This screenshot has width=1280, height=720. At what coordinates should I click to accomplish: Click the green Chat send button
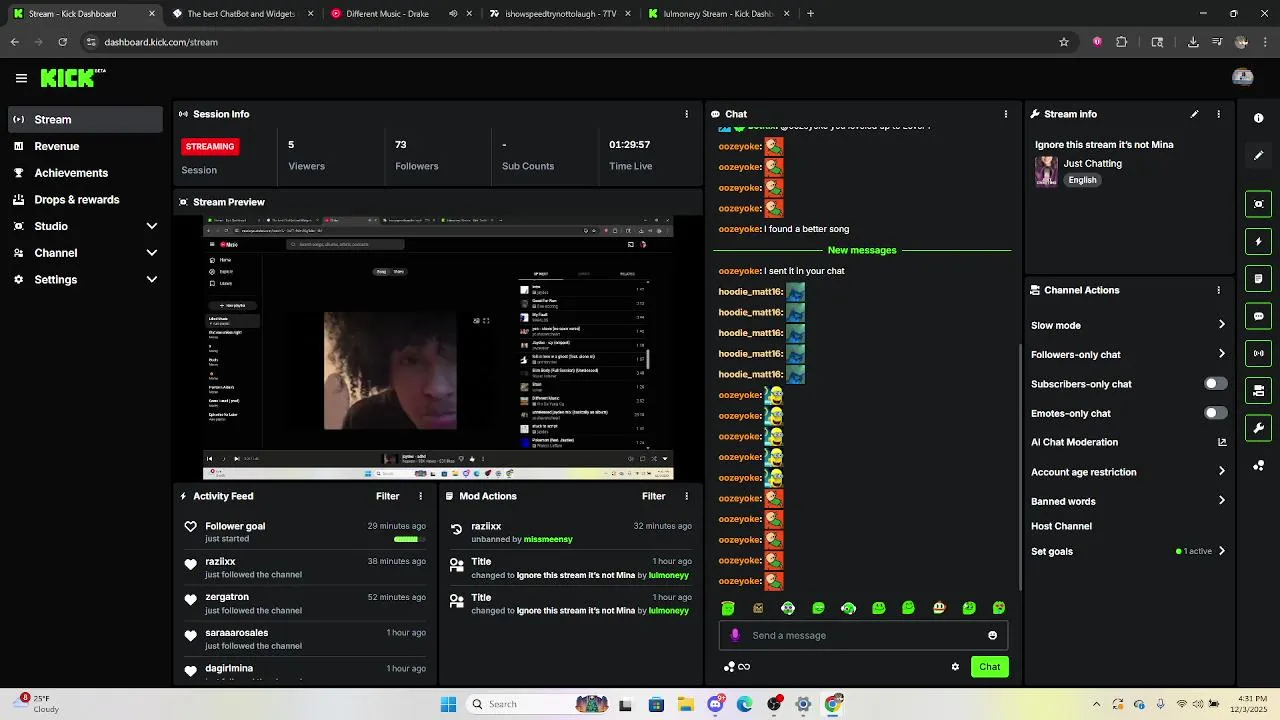click(989, 667)
